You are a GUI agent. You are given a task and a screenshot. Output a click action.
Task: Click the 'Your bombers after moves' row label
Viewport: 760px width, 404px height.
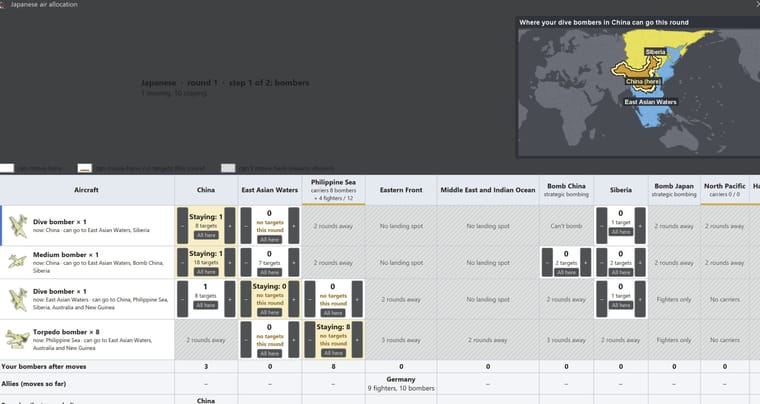point(44,367)
